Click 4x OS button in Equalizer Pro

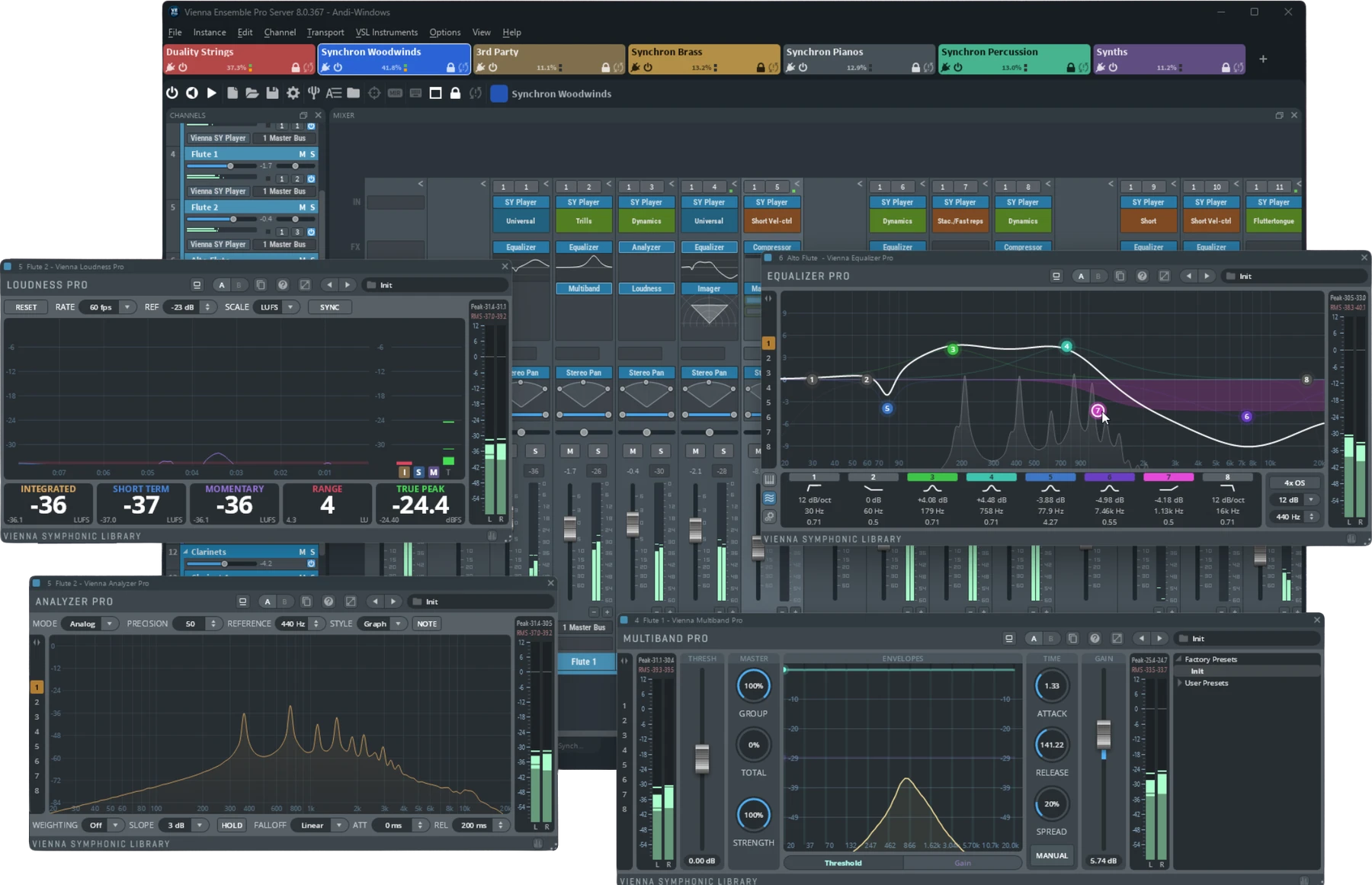(1293, 483)
